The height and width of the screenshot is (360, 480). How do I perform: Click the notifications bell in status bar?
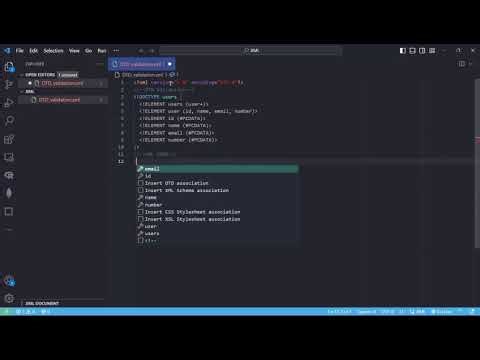(x=472, y=312)
